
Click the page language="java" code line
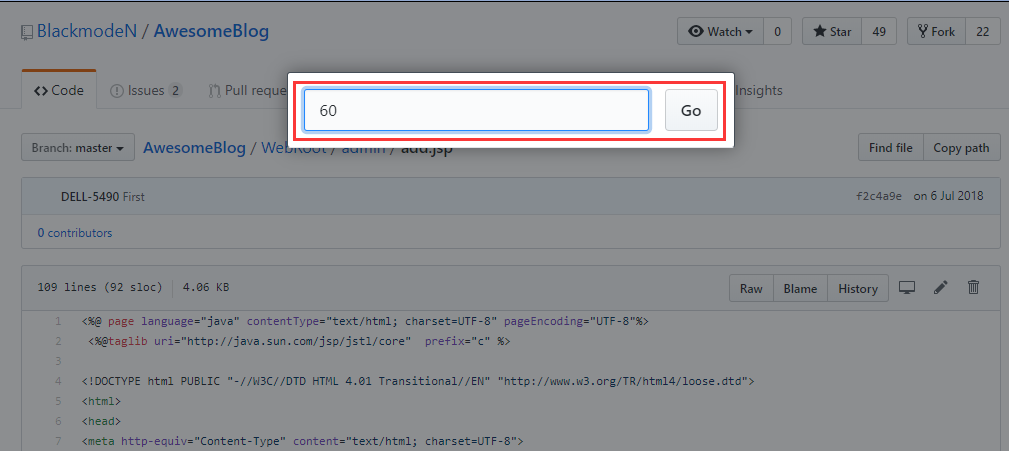tap(365, 321)
